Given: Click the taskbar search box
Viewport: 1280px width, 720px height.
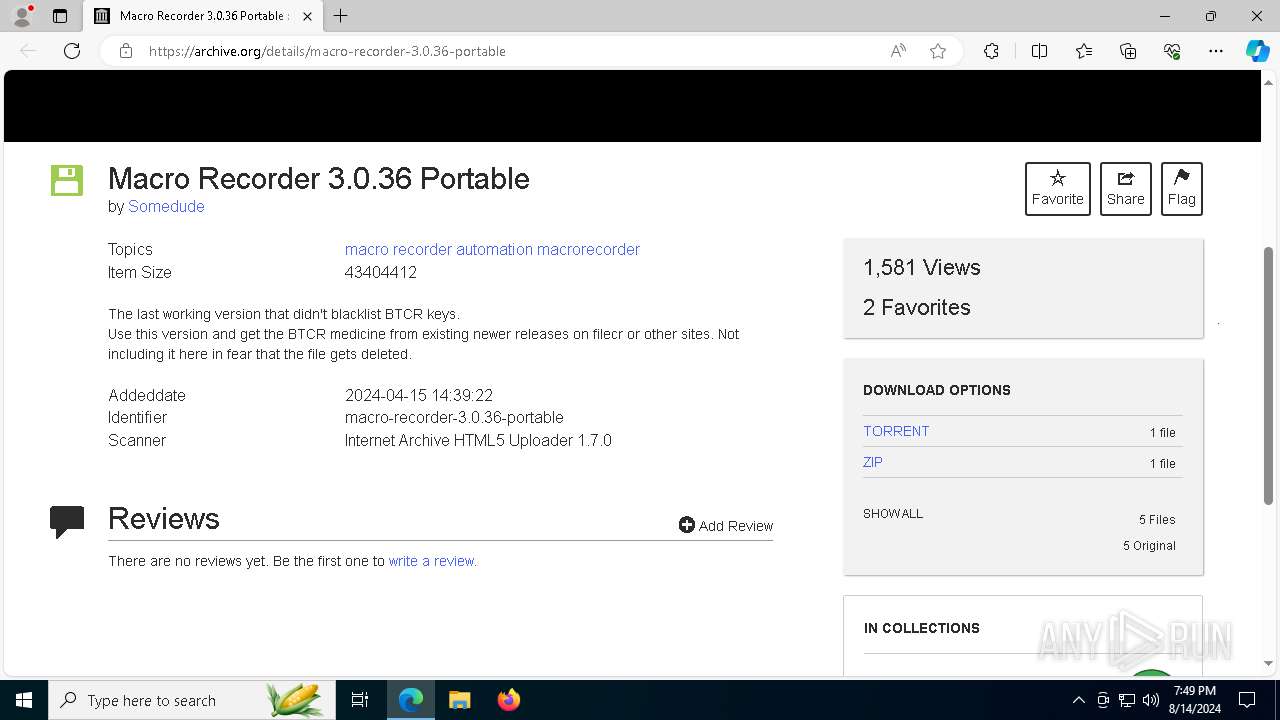Looking at the screenshot, I should coord(192,700).
